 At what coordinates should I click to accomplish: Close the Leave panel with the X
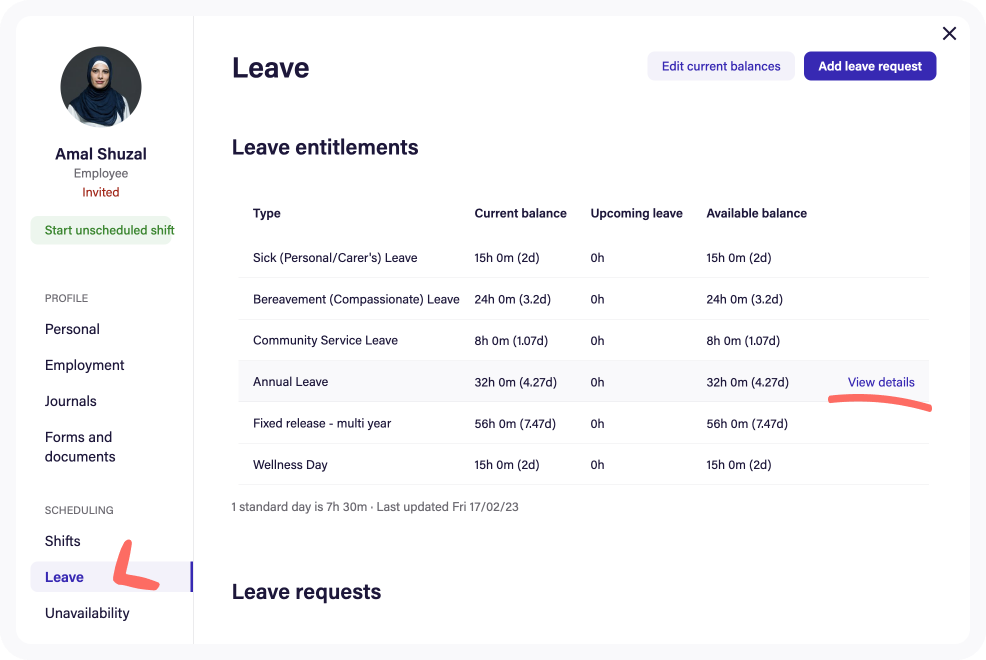[948, 33]
